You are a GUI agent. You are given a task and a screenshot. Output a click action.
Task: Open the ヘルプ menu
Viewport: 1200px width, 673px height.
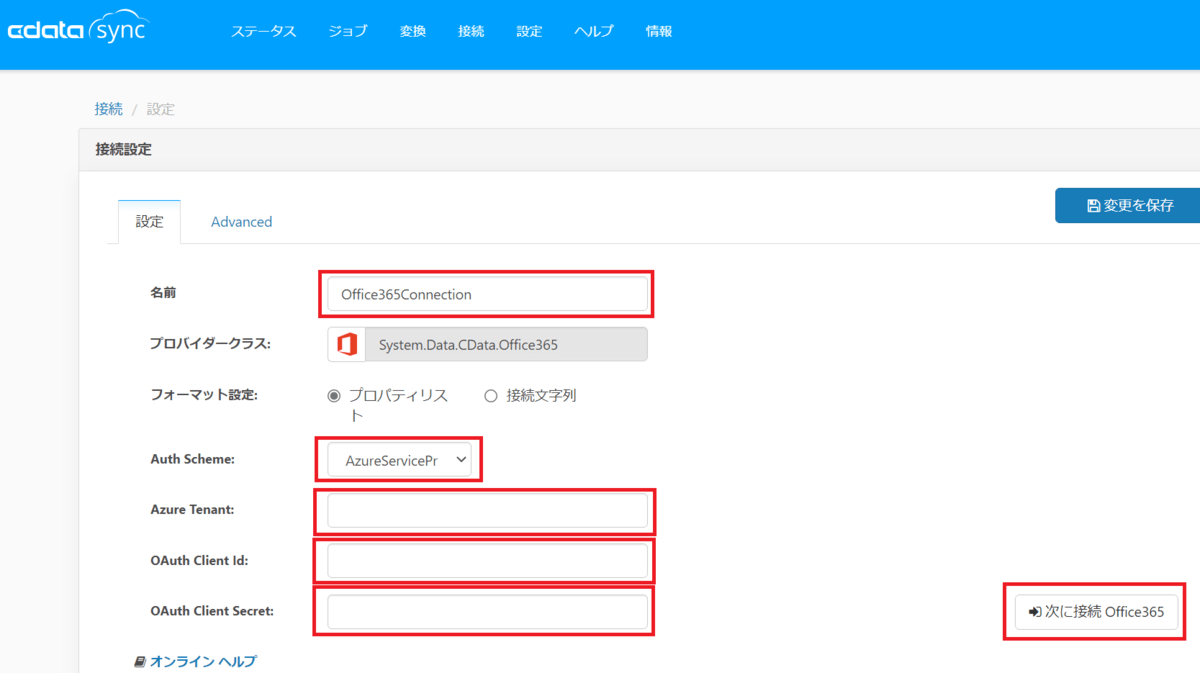coord(594,31)
